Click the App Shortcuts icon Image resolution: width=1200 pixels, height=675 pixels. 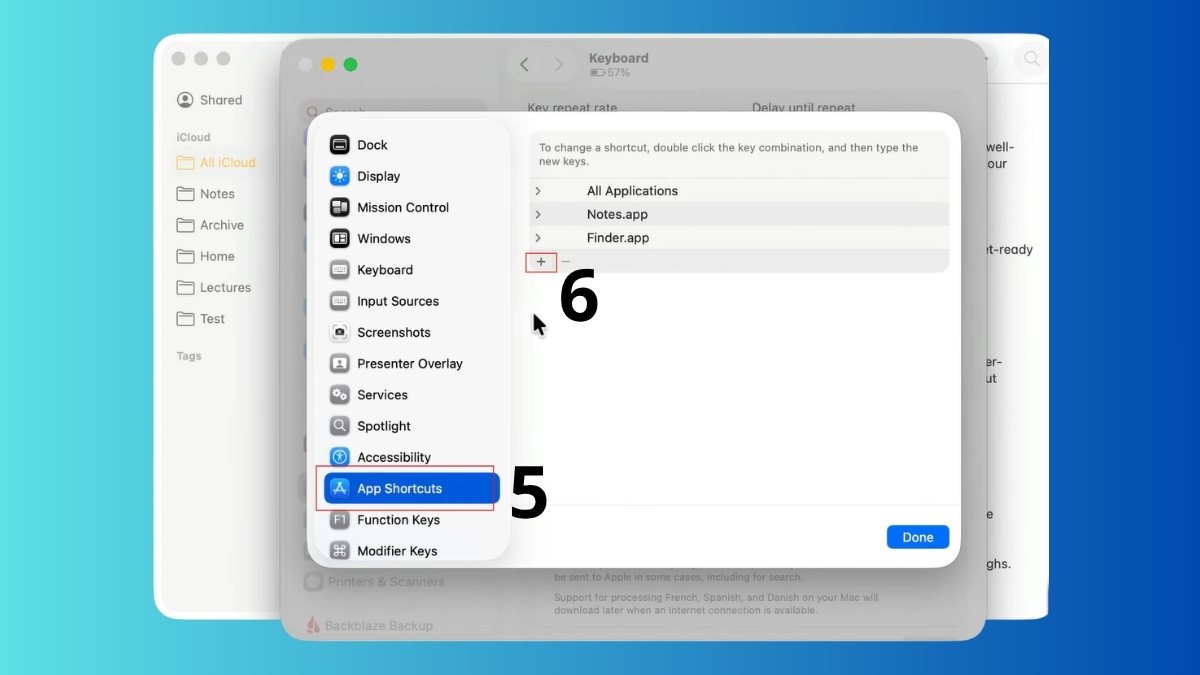point(340,488)
